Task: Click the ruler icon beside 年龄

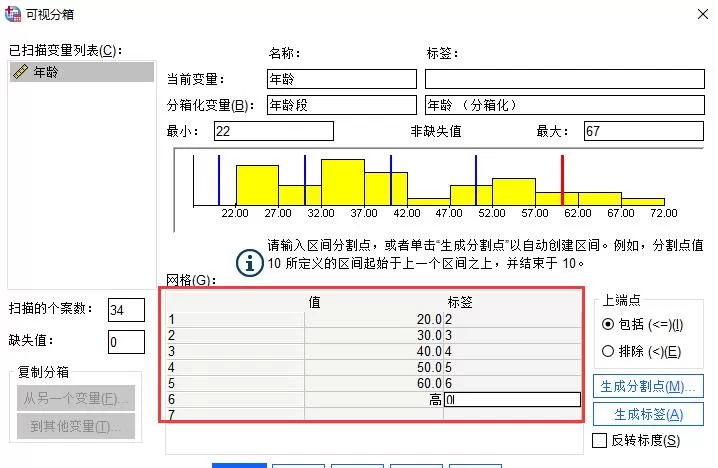Action: pyautogui.click(x=21, y=71)
